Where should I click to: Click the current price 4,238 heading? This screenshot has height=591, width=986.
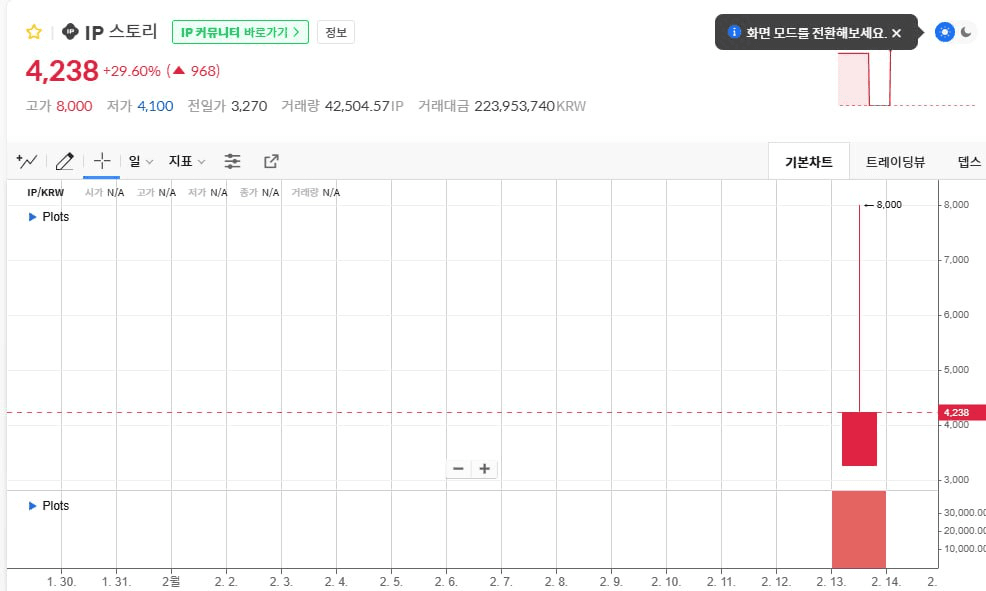[62, 70]
